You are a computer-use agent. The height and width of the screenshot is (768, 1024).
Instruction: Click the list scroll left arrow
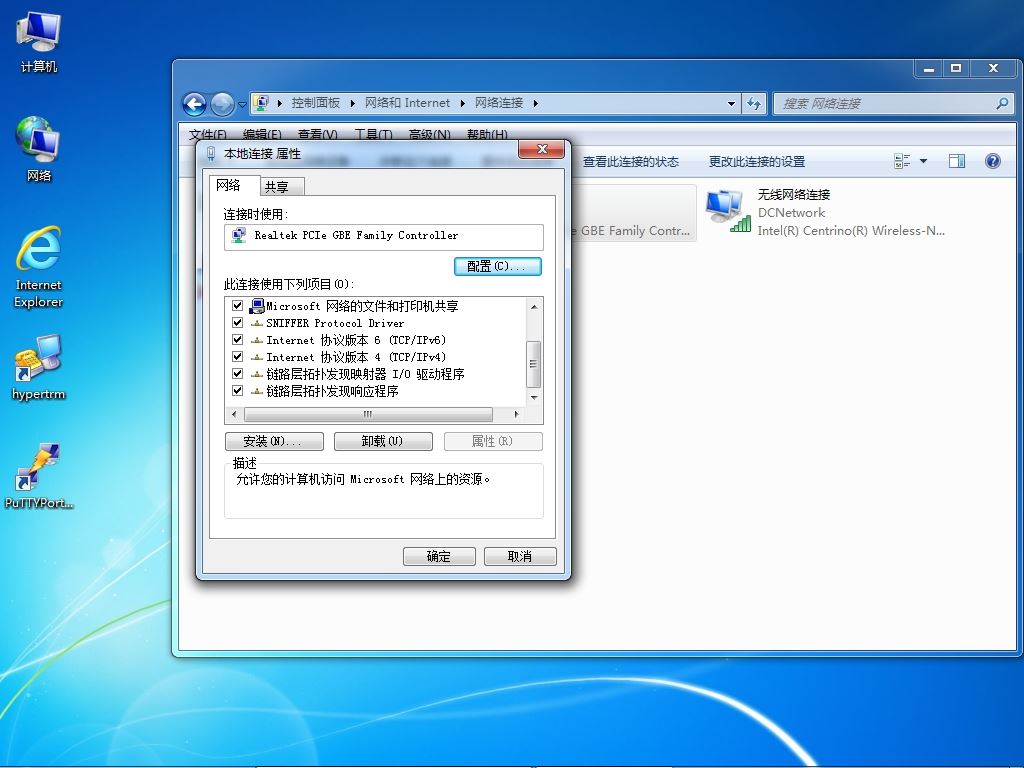click(x=234, y=414)
